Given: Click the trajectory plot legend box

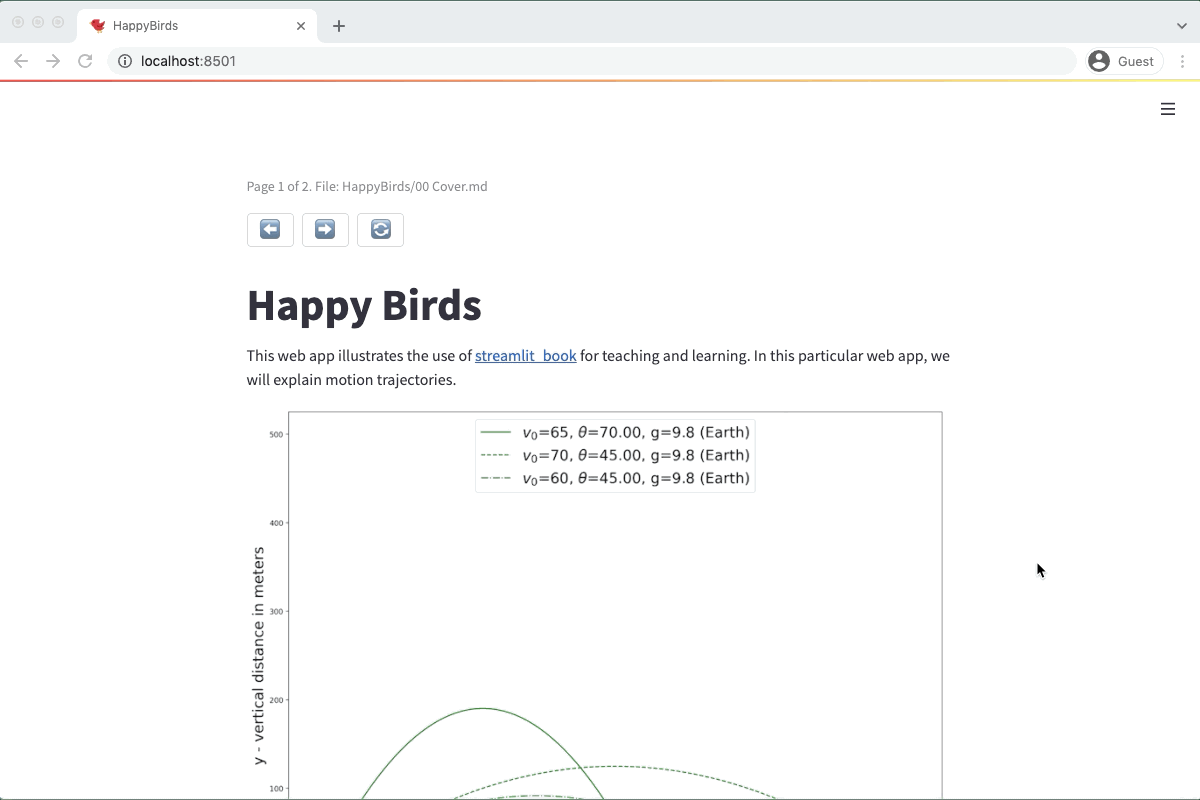Looking at the screenshot, I should tap(614, 456).
